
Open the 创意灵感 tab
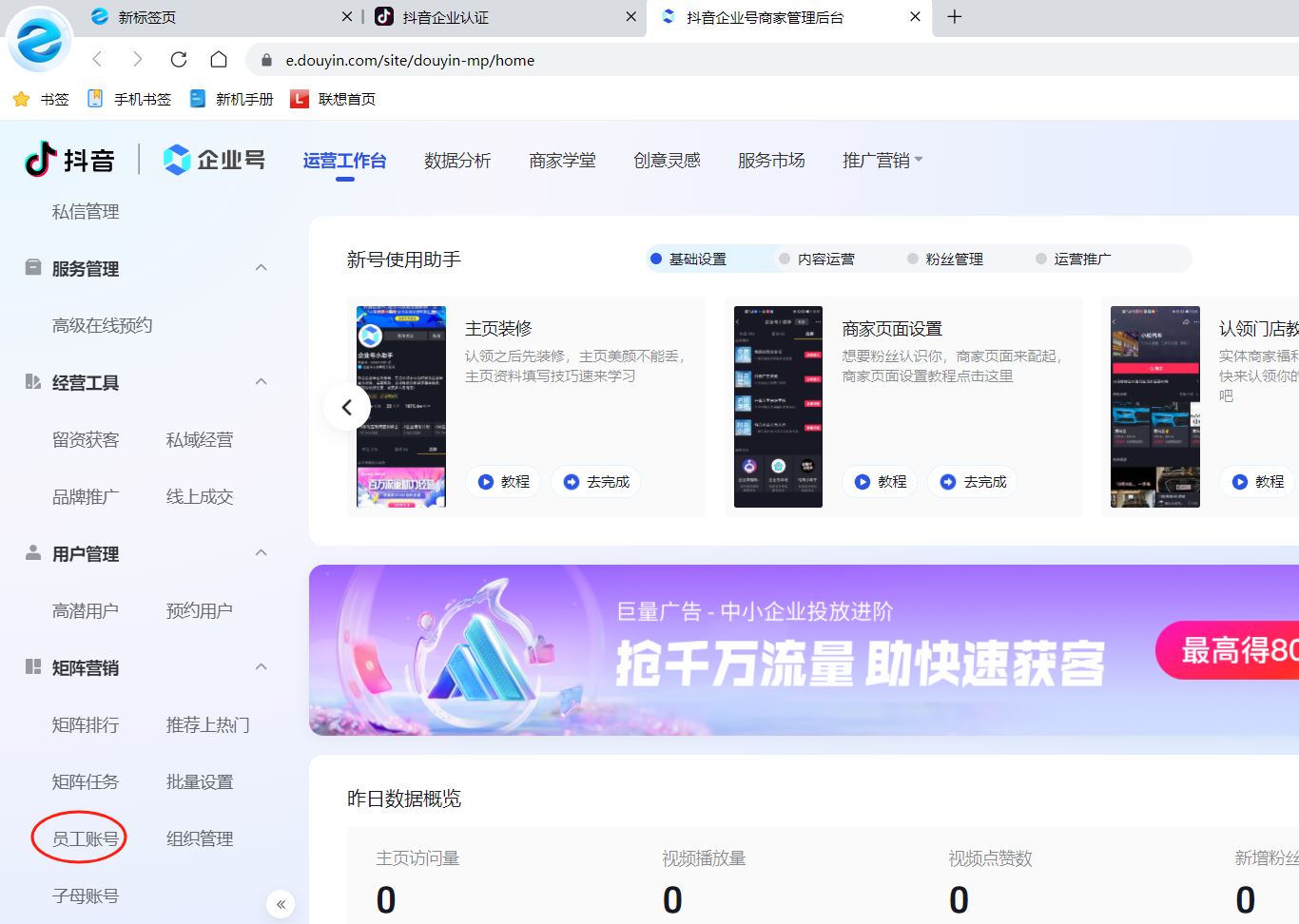667,161
